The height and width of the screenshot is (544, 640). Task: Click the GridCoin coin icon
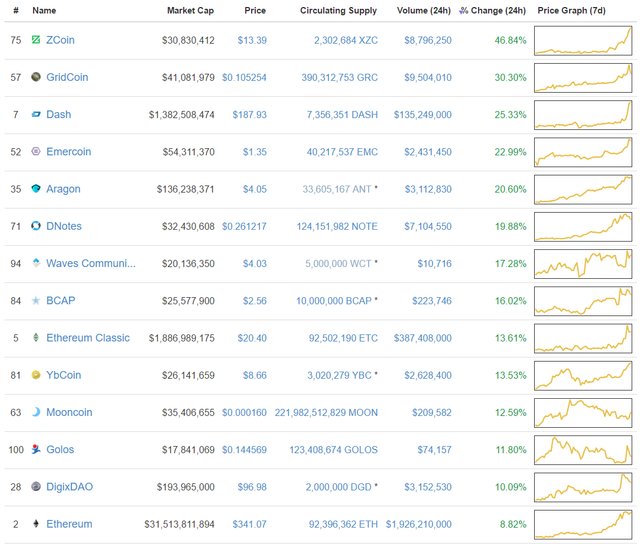[36, 77]
